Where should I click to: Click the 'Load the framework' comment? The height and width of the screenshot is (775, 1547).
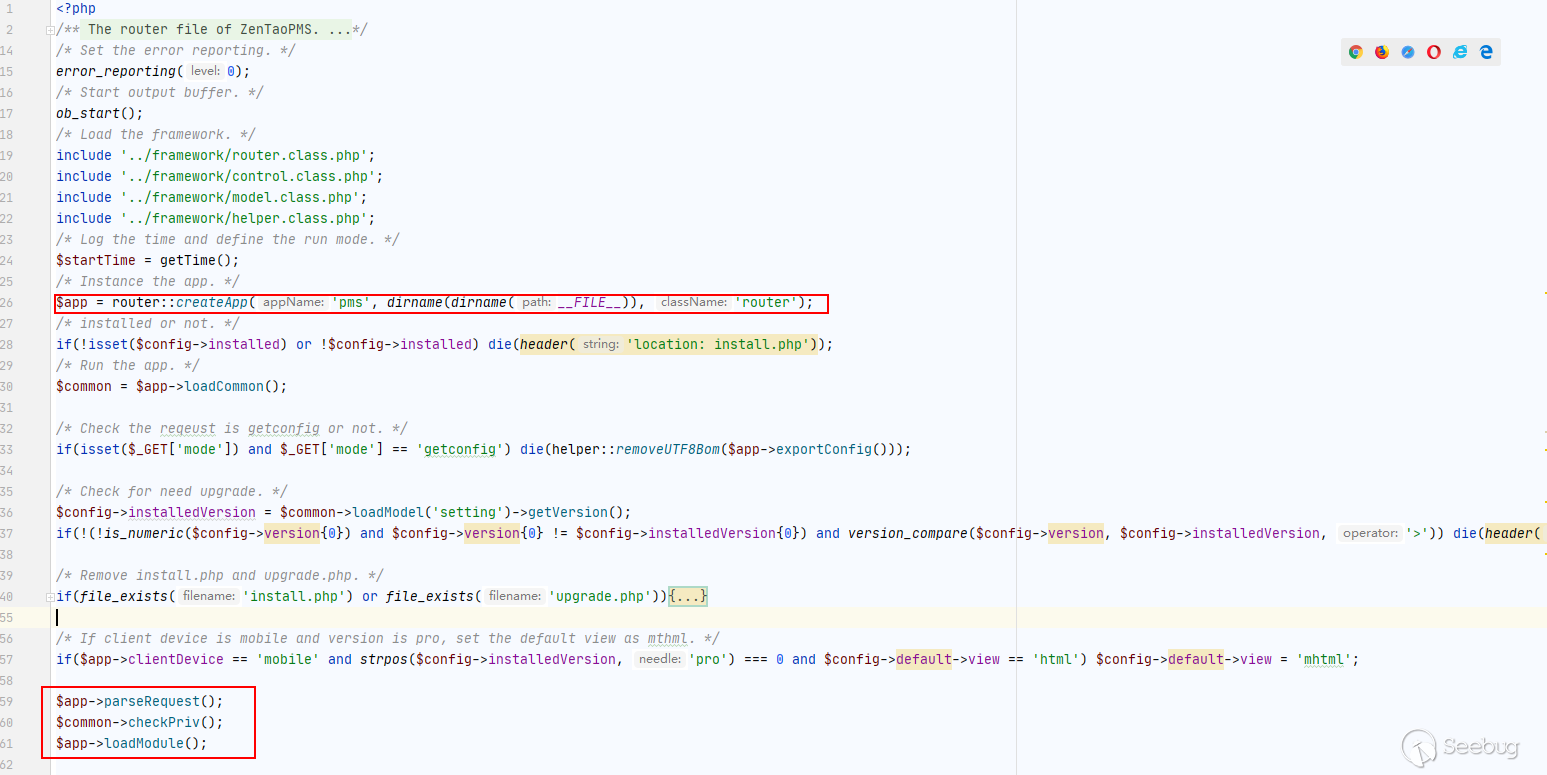coord(156,134)
